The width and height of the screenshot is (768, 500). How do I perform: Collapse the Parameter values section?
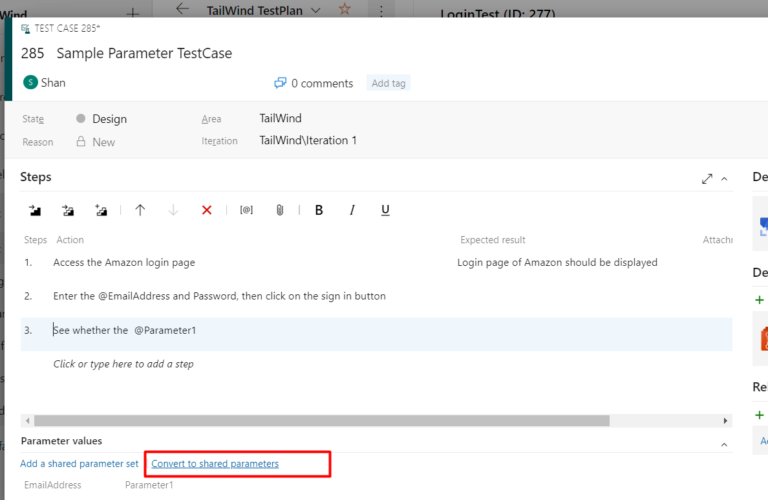(x=724, y=444)
